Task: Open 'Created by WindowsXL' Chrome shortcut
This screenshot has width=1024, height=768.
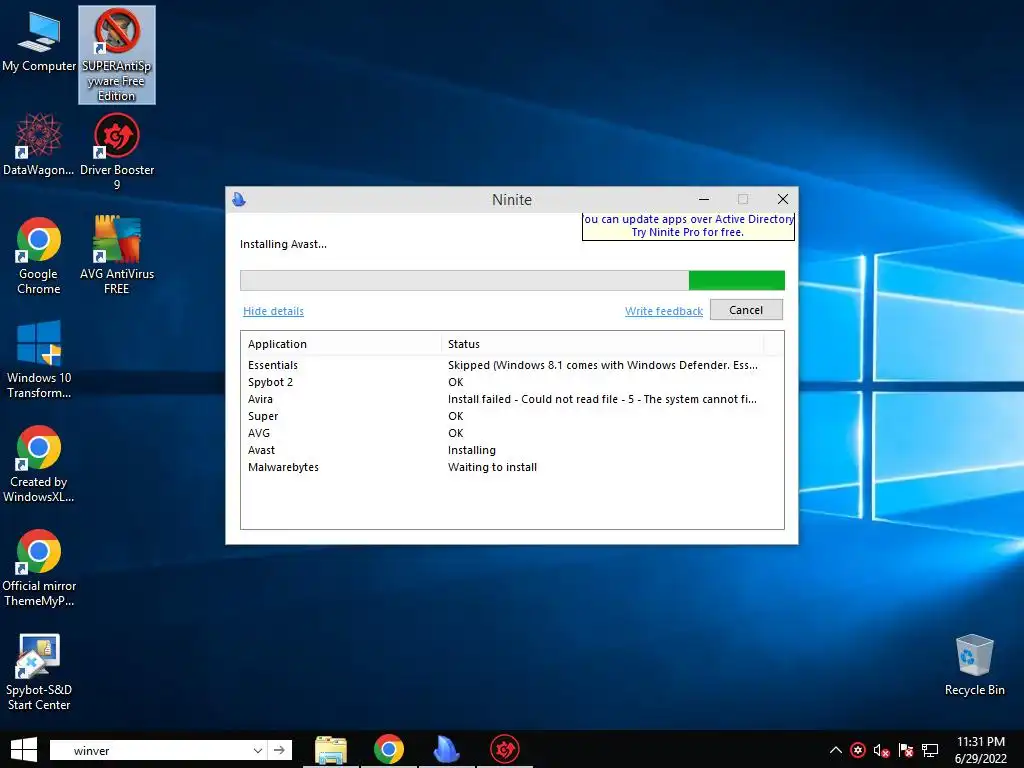Action: [39, 464]
